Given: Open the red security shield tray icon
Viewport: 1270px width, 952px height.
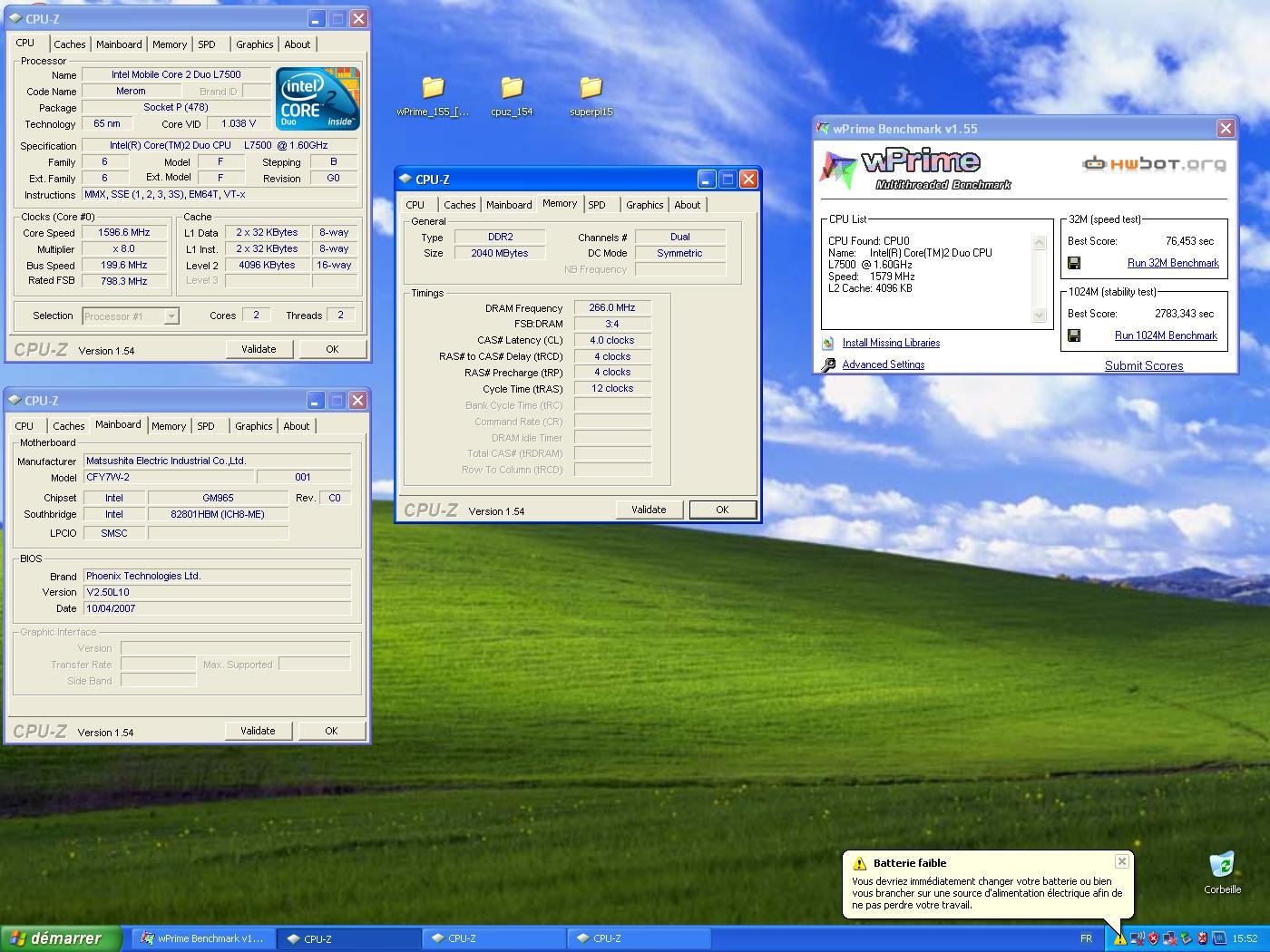Looking at the screenshot, I should [x=1153, y=938].
